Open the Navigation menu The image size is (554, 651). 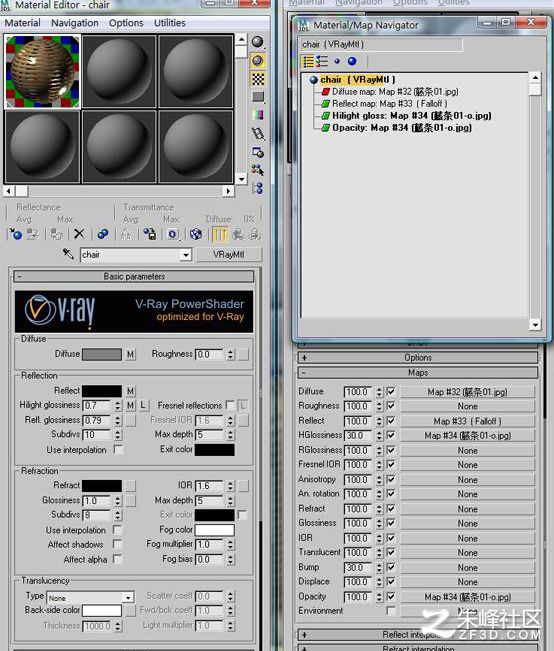[75, 23]
